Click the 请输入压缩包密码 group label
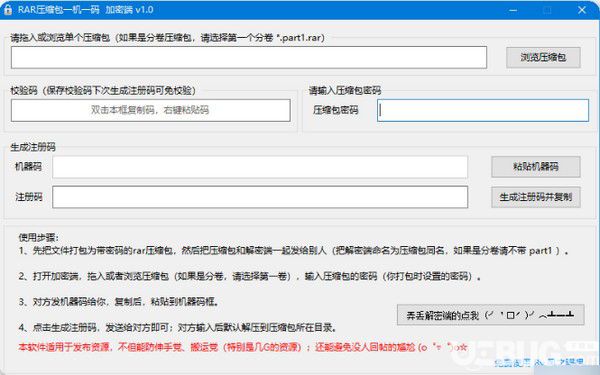This screenshot has height=375, width=600. pyautogui.click(x=345, y=90)
